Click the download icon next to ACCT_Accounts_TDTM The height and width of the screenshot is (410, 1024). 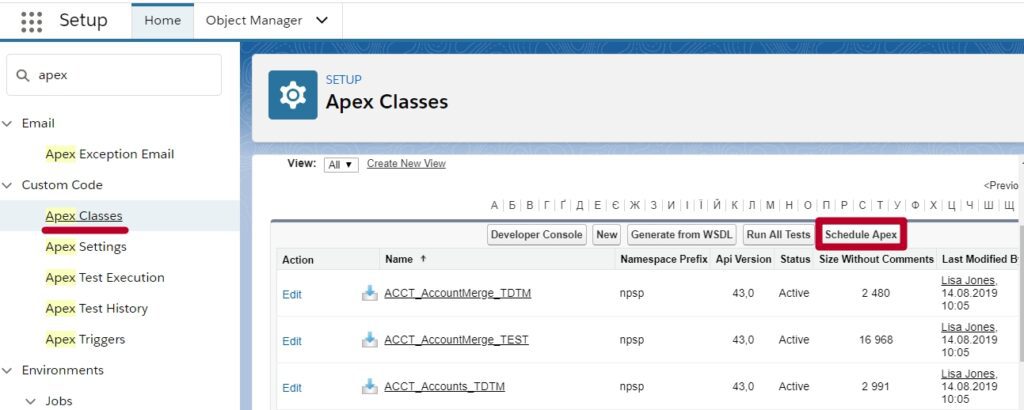click(x=370, y=386)
